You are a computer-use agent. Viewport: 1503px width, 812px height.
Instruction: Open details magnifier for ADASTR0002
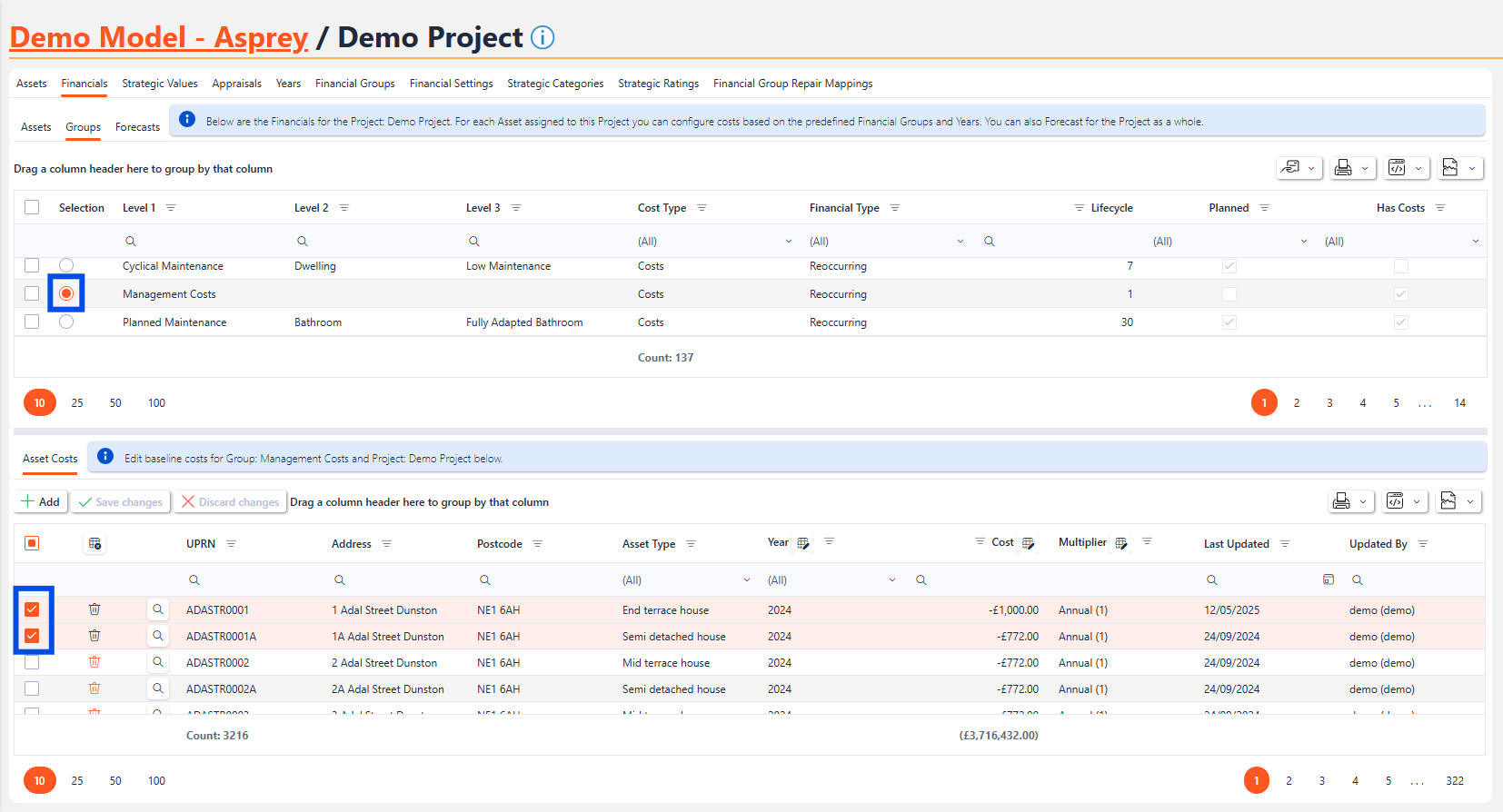(x=158, y=662)
